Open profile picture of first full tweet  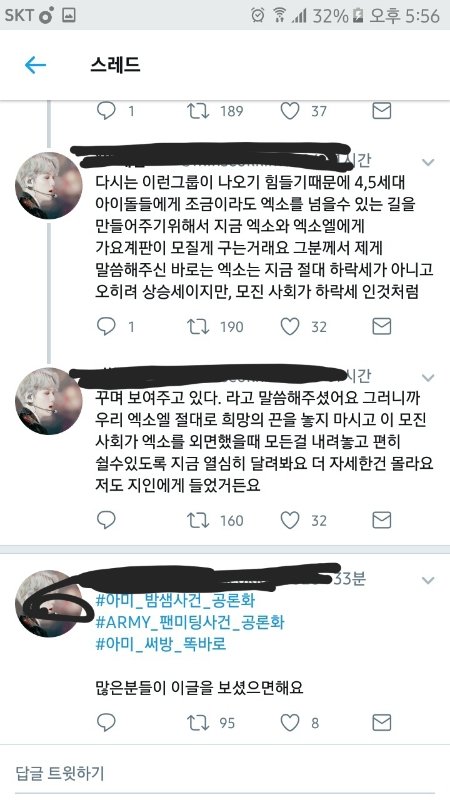(49, 185)
